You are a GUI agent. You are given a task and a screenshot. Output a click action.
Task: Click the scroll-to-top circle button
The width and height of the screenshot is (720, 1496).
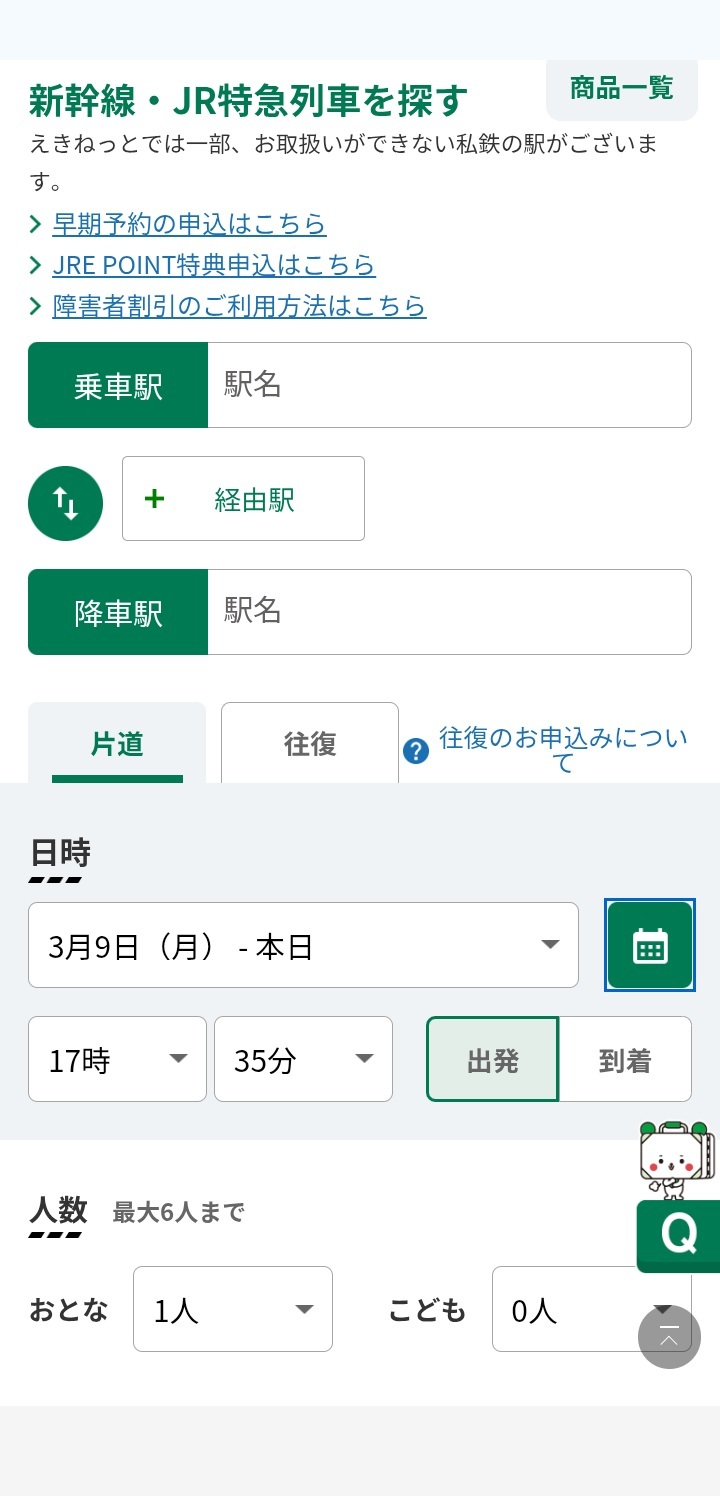coord(669,1337)
